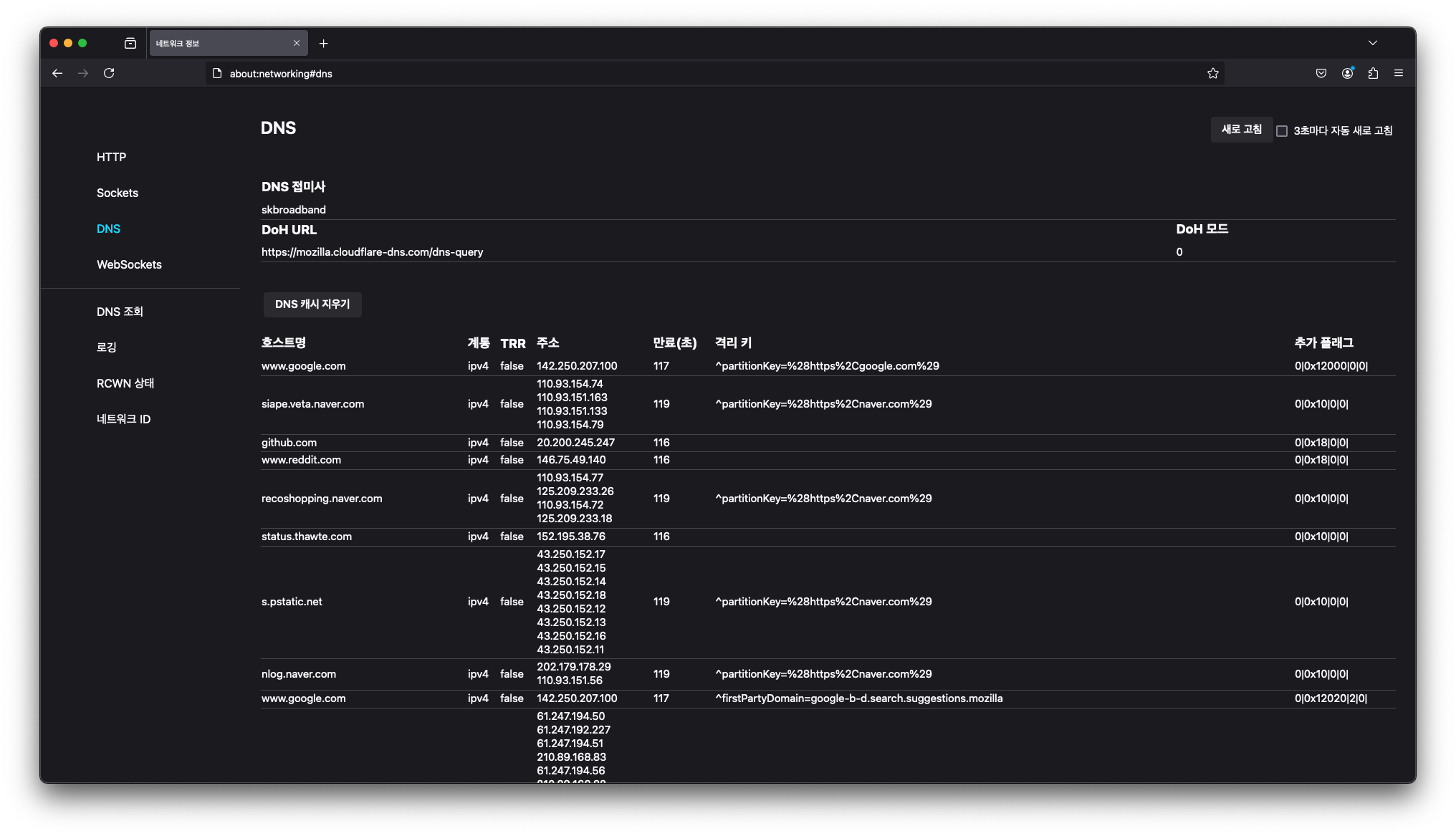The image size is (1456, 836).
Task: Select HTTP in the sidebar
Action: [x=111, y=157]
